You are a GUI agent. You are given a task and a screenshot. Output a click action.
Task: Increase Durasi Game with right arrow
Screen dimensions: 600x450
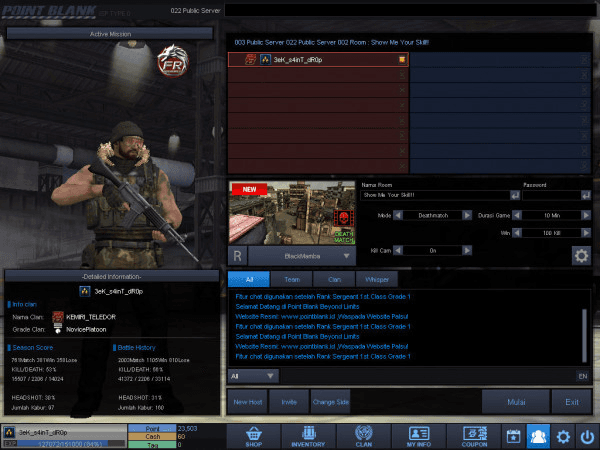[x=587, y=215]
